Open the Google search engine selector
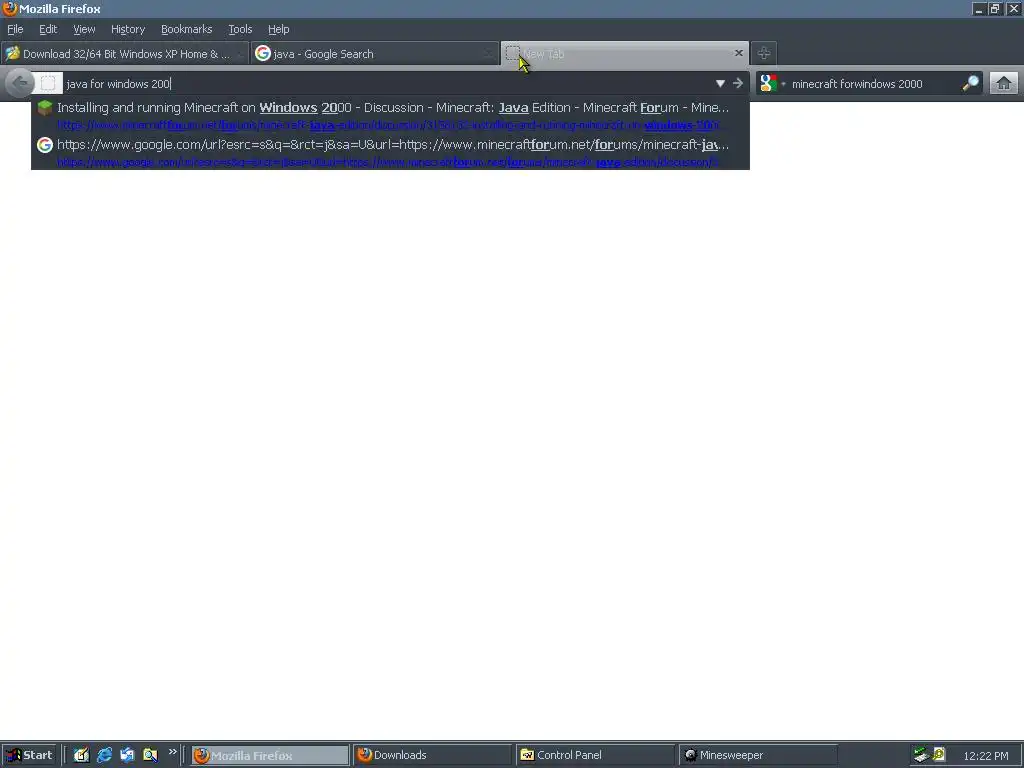Image resolution: width=1024 pixels, height=768 pixels. pos(772,83)
